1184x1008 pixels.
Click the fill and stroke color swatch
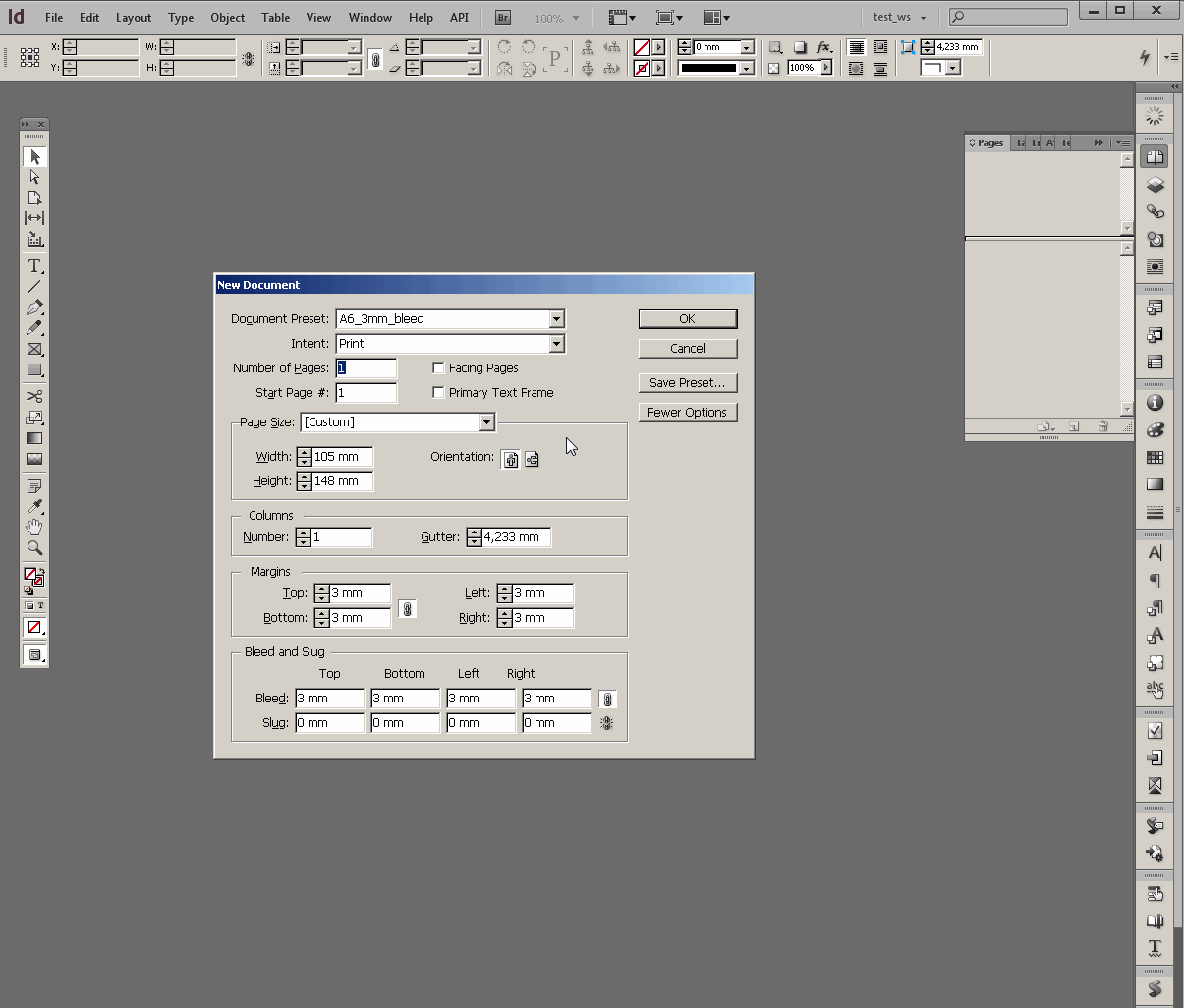(32, 577)
